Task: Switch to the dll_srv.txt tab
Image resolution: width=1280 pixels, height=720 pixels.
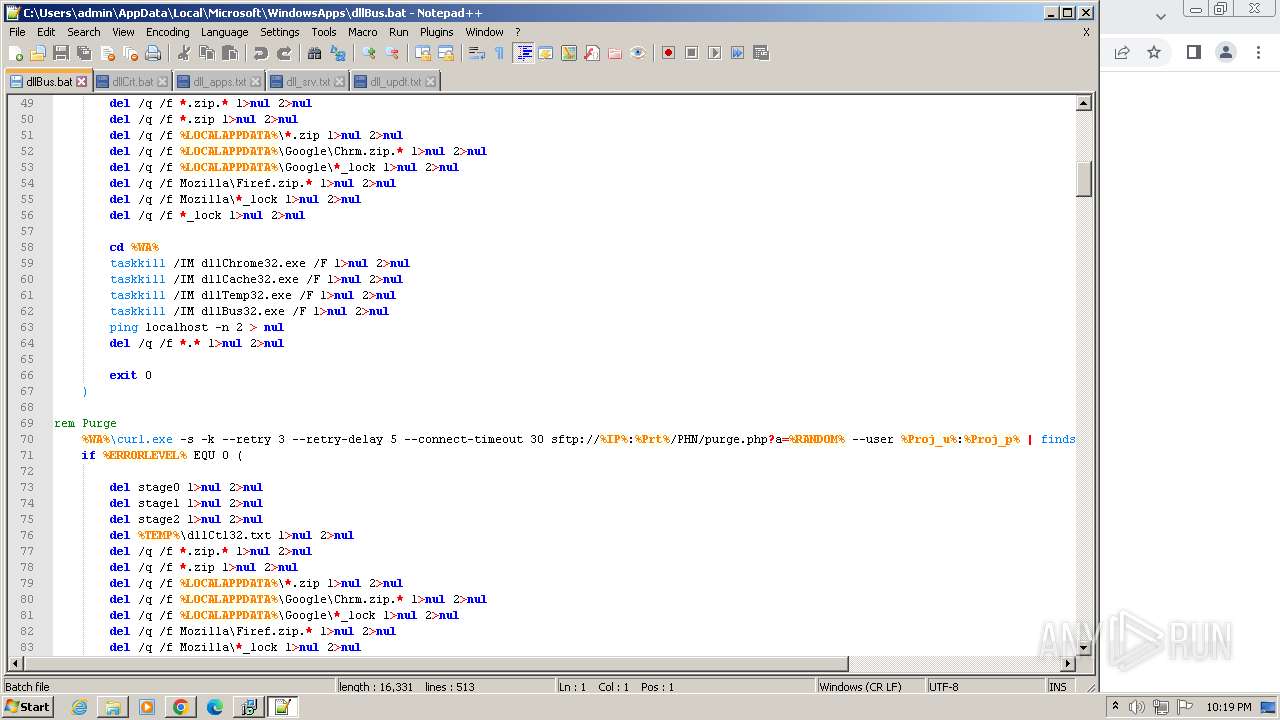Action: coord(308,82)
